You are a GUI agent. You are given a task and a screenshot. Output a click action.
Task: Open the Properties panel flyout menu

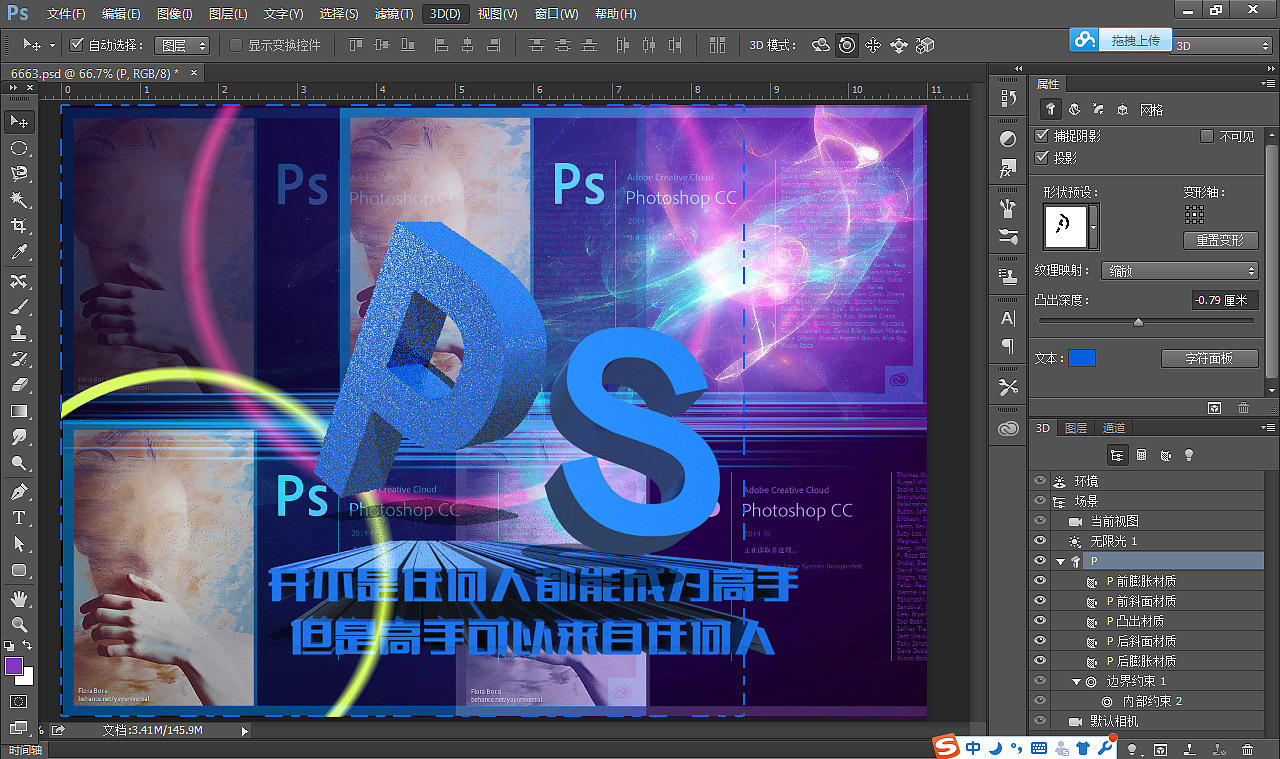pyautogui.click(x=1270, y=84)
